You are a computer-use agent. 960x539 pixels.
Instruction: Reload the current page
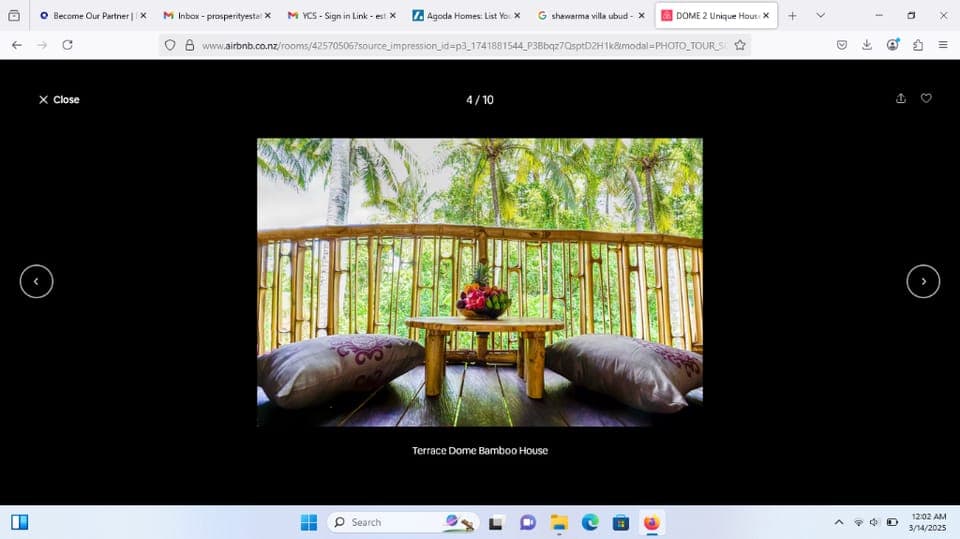tap(67, 45)
